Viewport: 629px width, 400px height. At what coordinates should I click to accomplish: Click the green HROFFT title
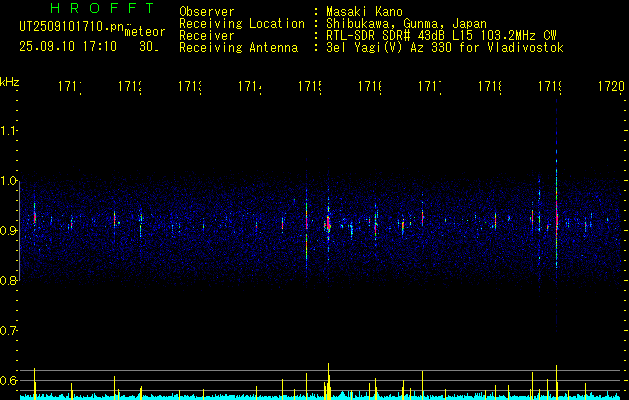pos(102,8)
